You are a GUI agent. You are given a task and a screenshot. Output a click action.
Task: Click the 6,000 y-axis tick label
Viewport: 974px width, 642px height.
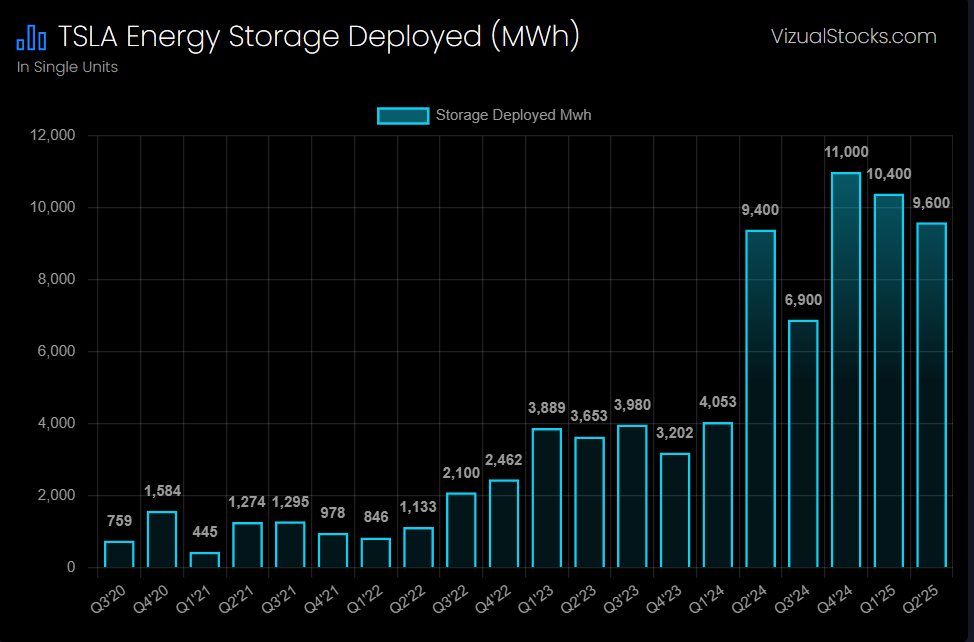click(57, 351)
